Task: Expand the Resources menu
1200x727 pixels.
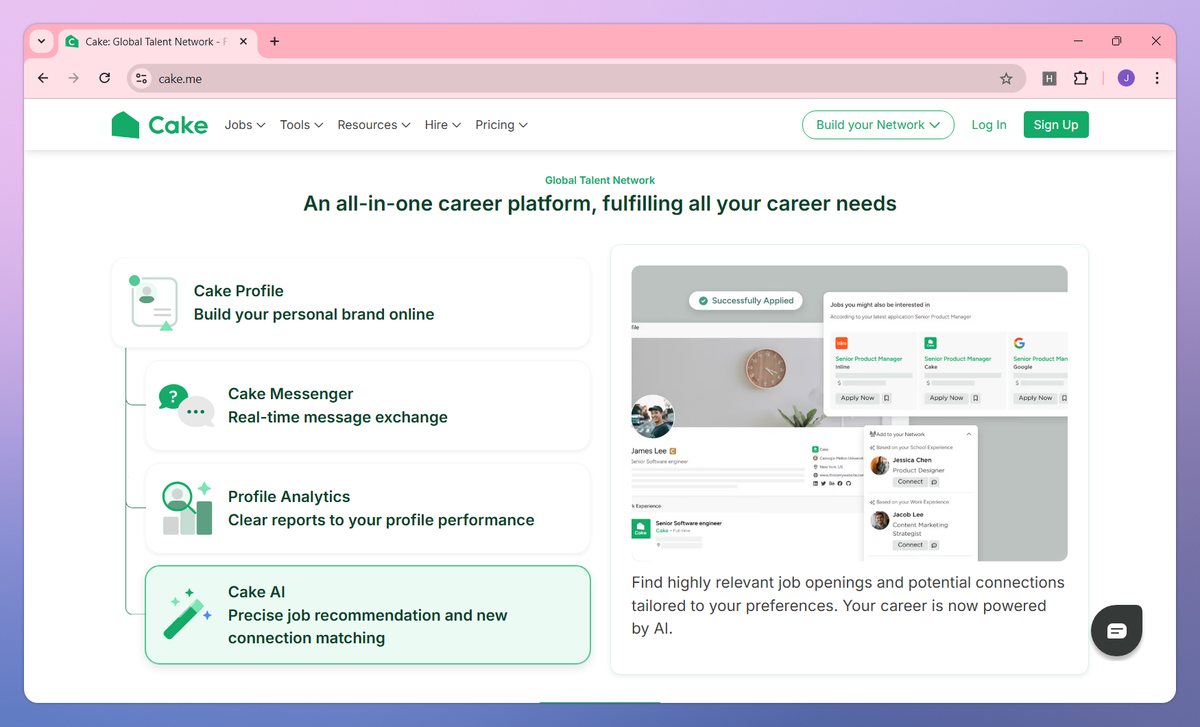Action: click(374, 125)
